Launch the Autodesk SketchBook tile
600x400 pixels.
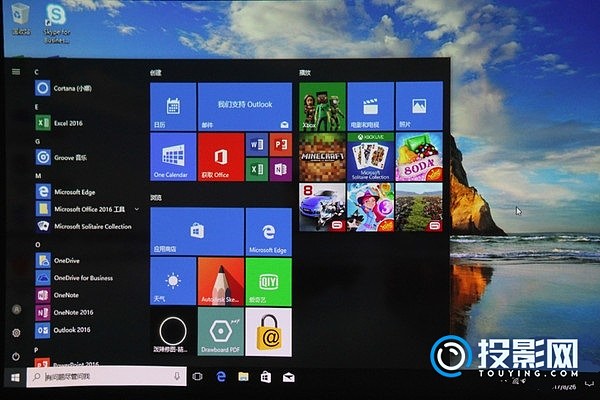click(221, 282)
